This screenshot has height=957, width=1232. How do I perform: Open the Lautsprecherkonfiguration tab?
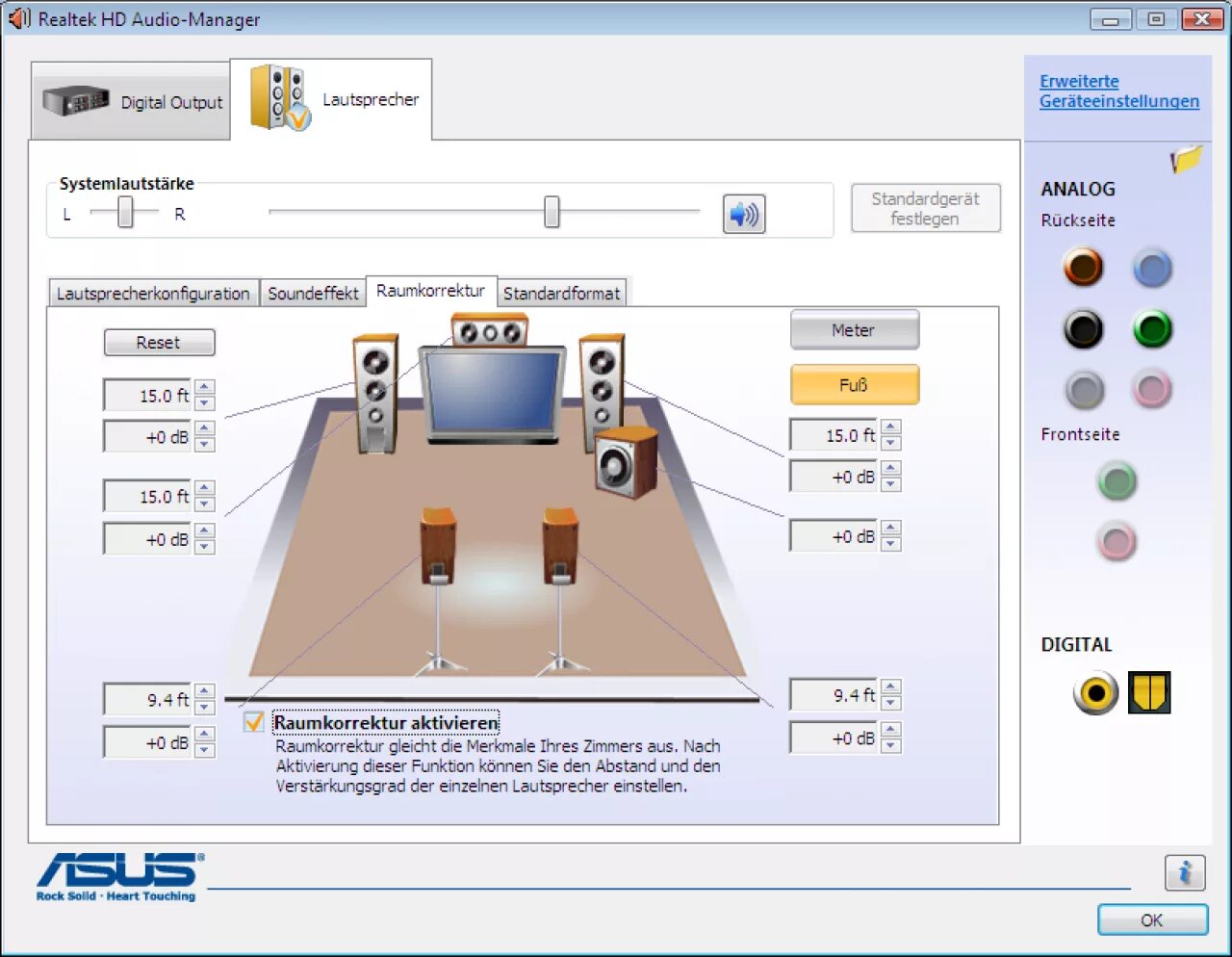pos(153,294)
